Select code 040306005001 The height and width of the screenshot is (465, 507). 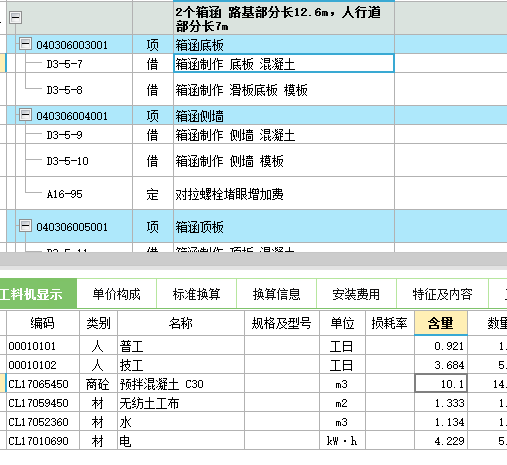72,227
